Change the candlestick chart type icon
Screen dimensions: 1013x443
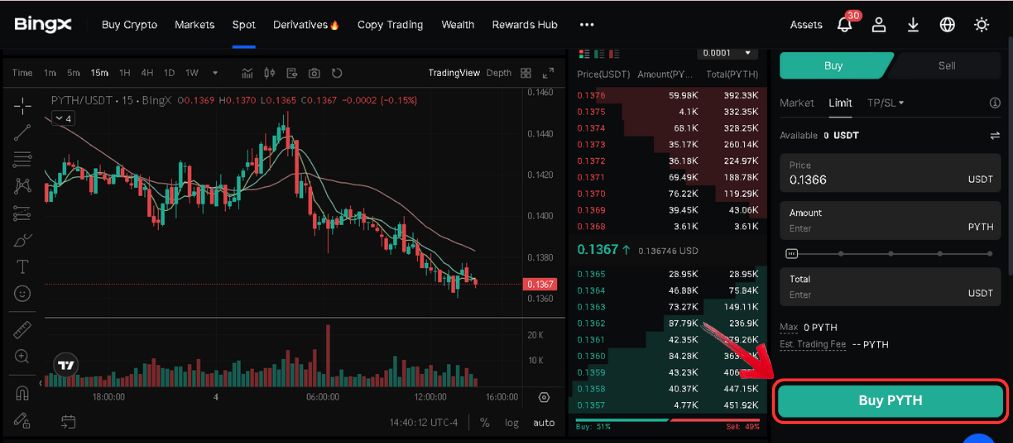click(269, 73)
